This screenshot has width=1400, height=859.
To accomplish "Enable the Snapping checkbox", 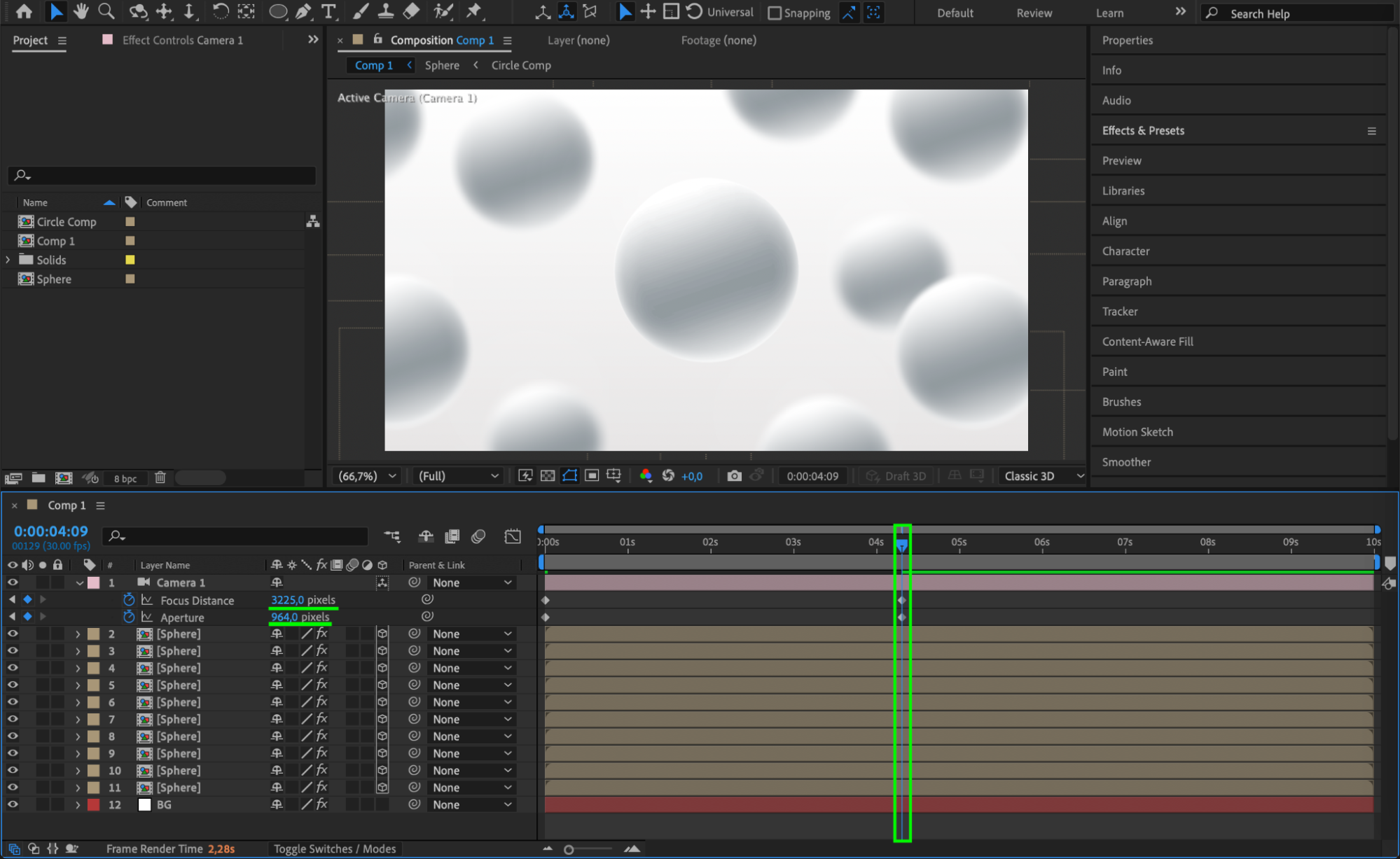I will [x=775, y=13].
